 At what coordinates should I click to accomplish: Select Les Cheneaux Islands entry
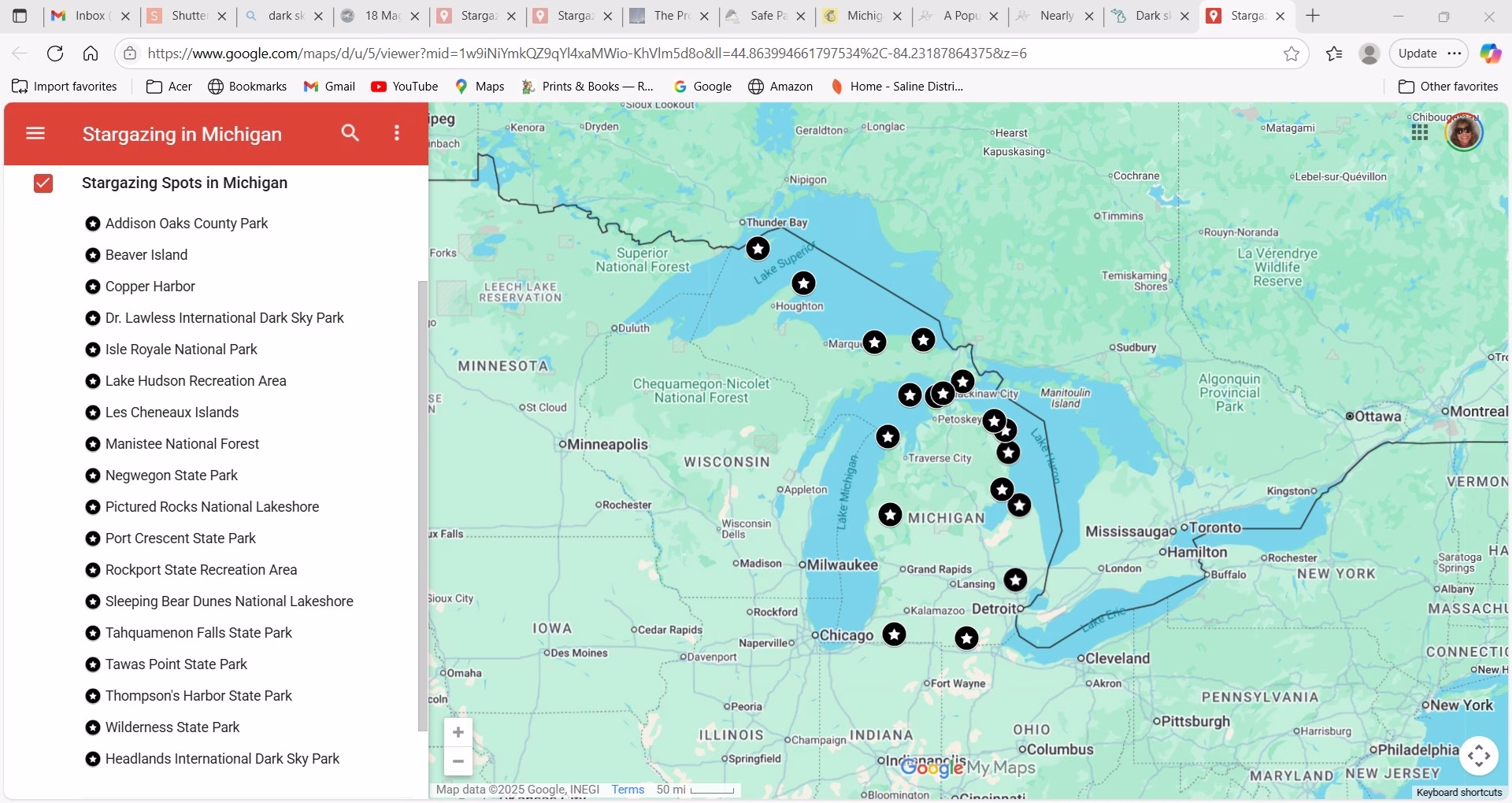coord(172,413)
